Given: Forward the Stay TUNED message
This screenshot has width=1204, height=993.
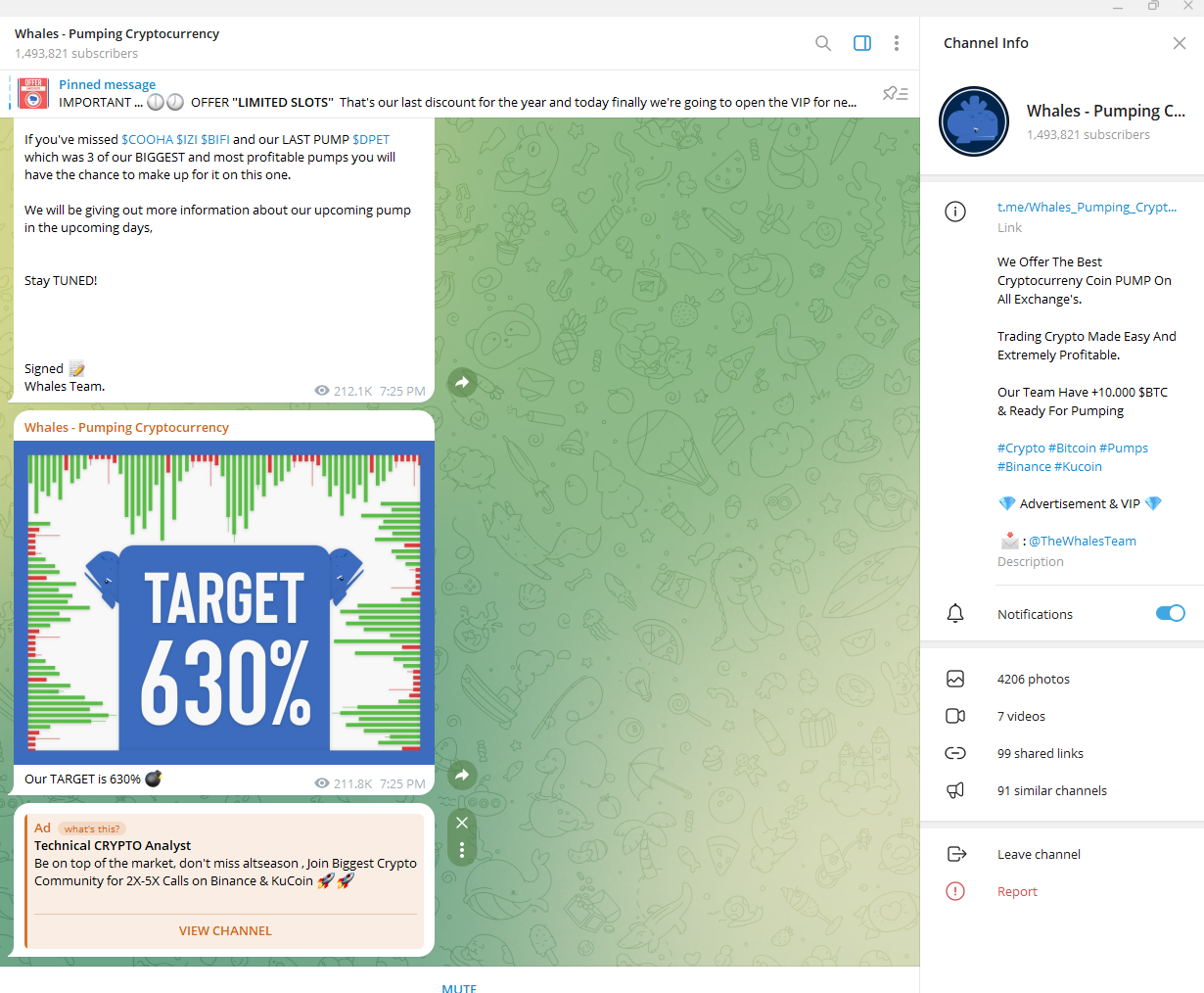Looking at the screenshot, I should [462, 382].
